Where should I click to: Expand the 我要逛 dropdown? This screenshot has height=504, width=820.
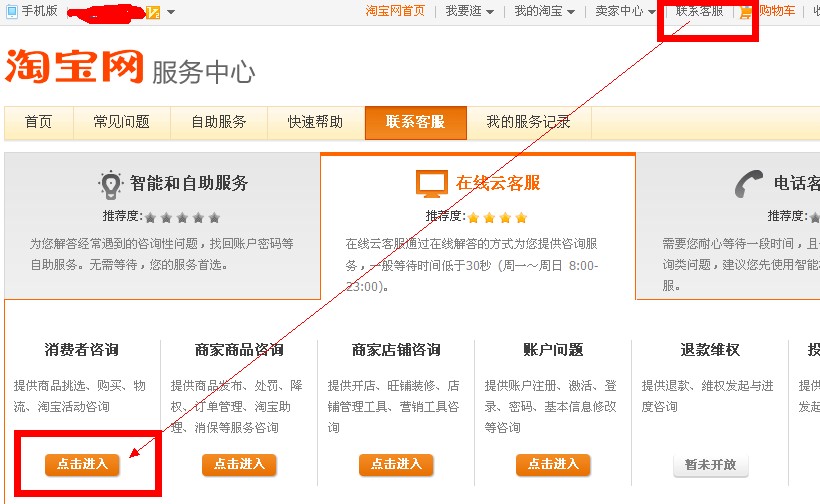(470, 11)
